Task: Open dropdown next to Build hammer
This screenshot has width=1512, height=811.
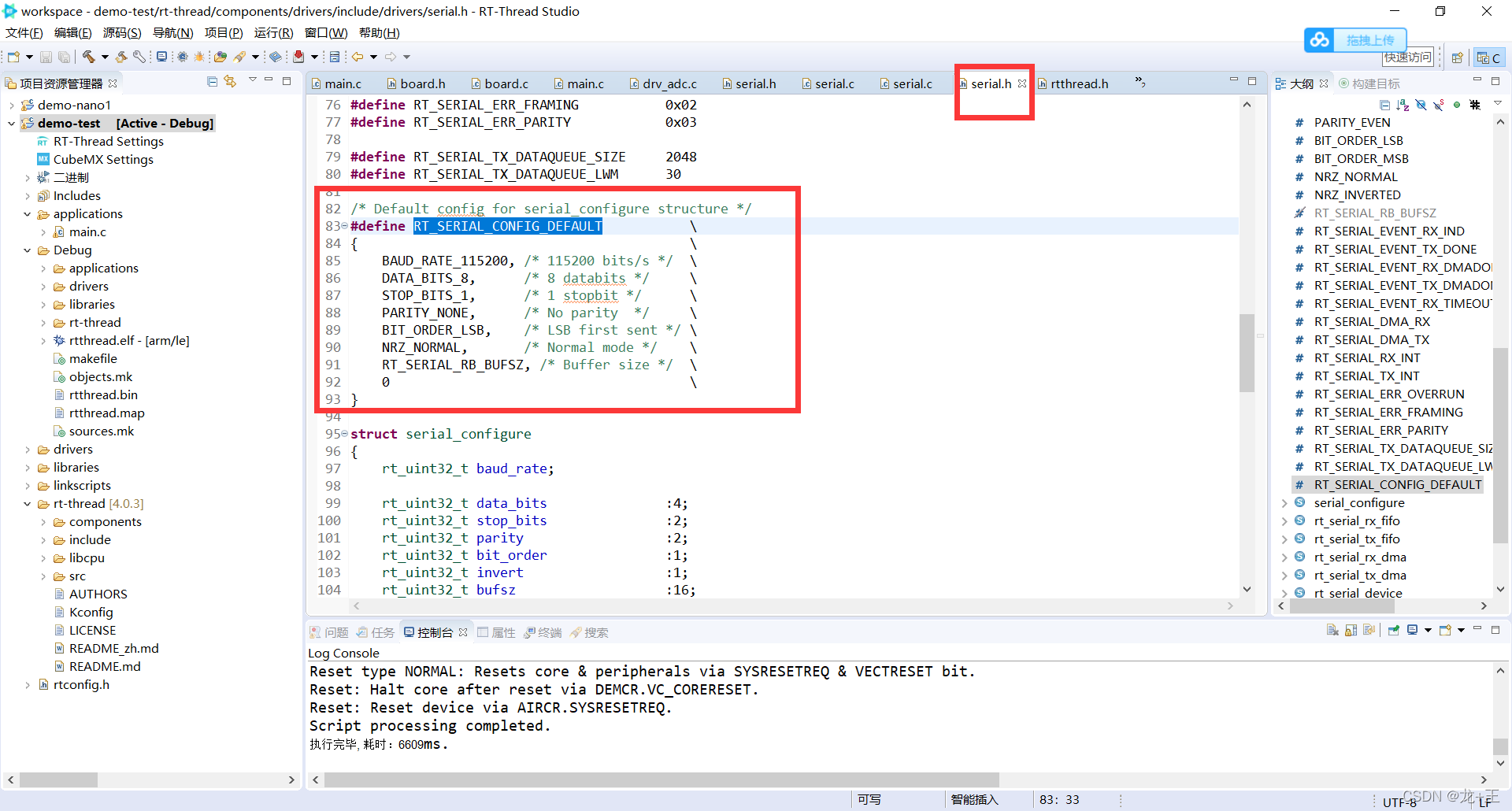Action: pyautogui.click(x=105, y=57)
